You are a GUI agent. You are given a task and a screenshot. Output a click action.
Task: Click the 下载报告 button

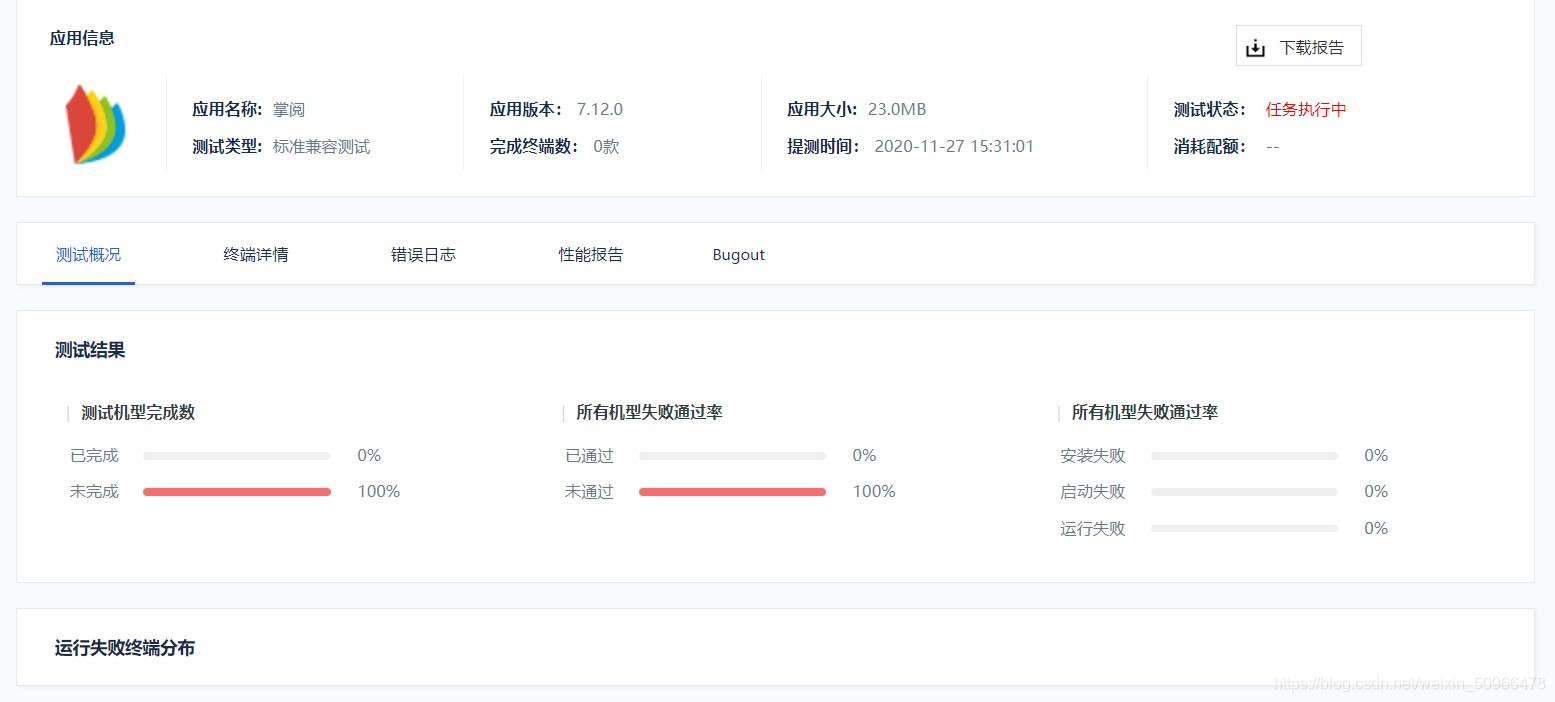pos(1298,46)
